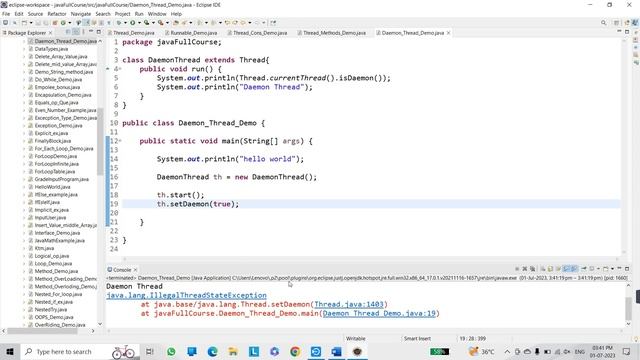Toggle Word Wrap in Console toolbar
640x360 pixels.
pyautogui.click(x=558, y=269)
